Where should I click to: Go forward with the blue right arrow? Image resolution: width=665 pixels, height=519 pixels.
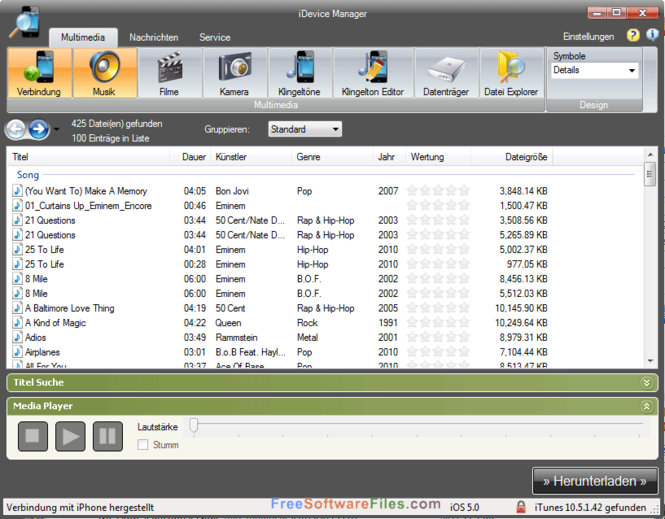(39, 129)
